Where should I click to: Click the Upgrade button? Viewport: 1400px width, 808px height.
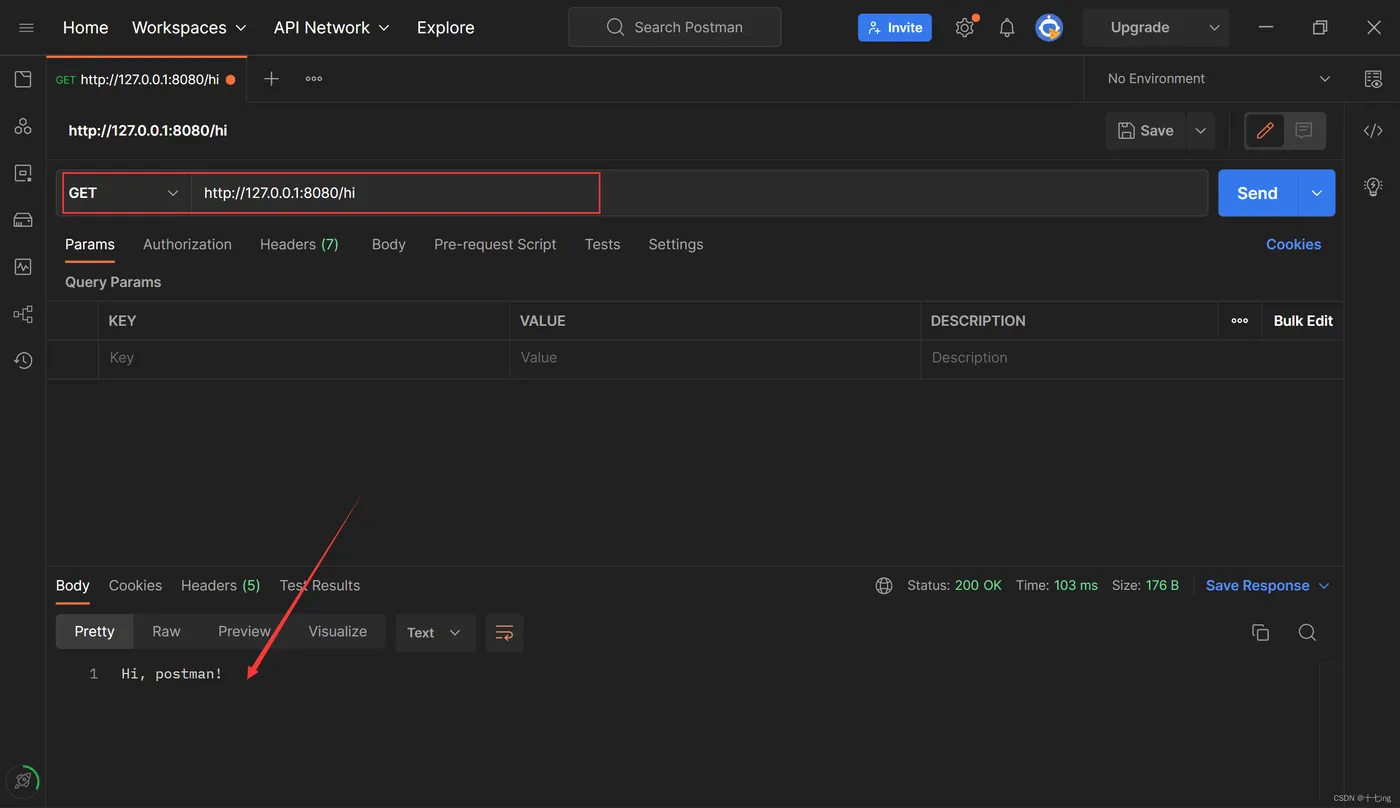pyautogui.click(x=1140, y=28)
